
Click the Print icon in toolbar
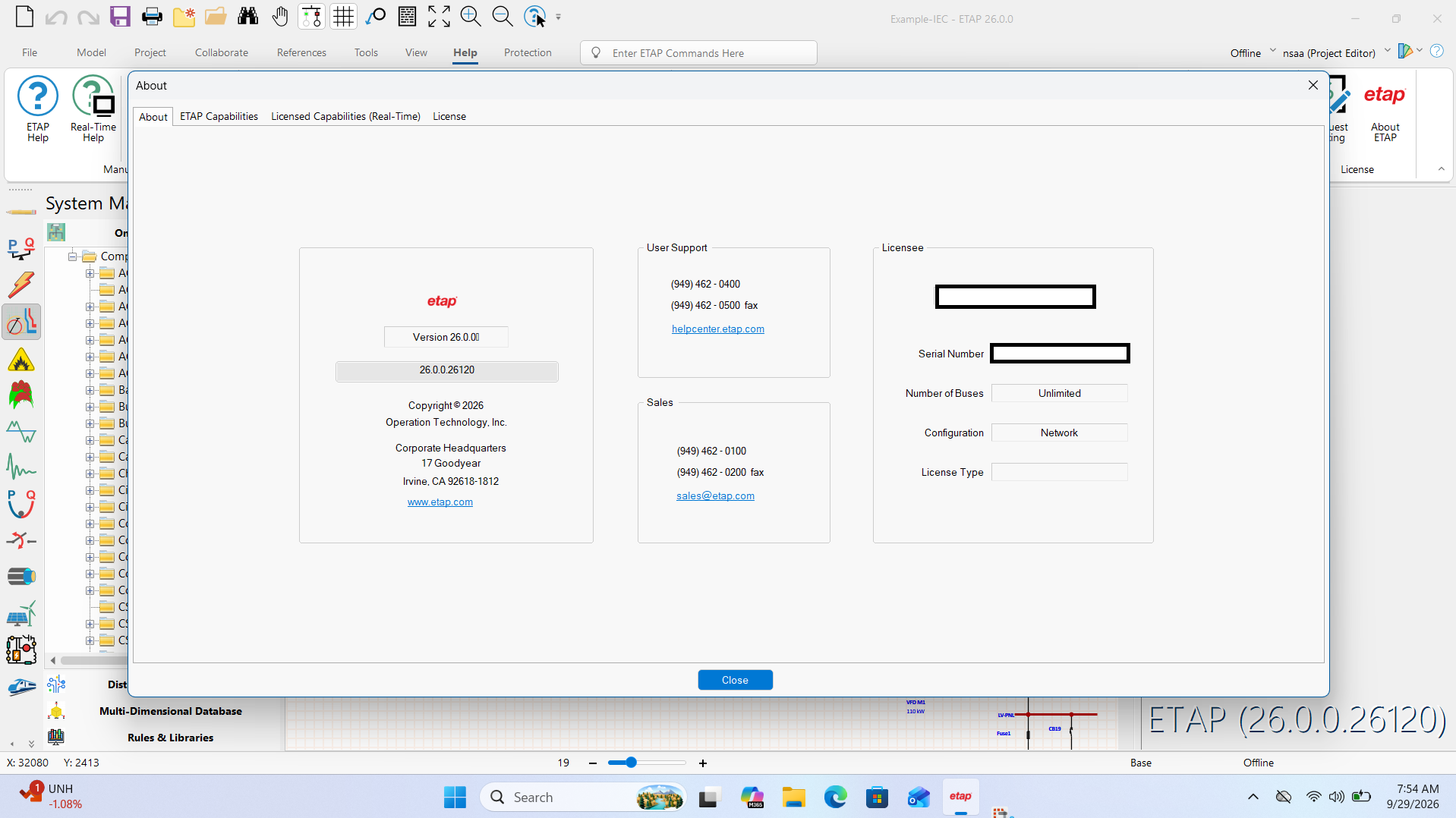click(x=152, y=16)
